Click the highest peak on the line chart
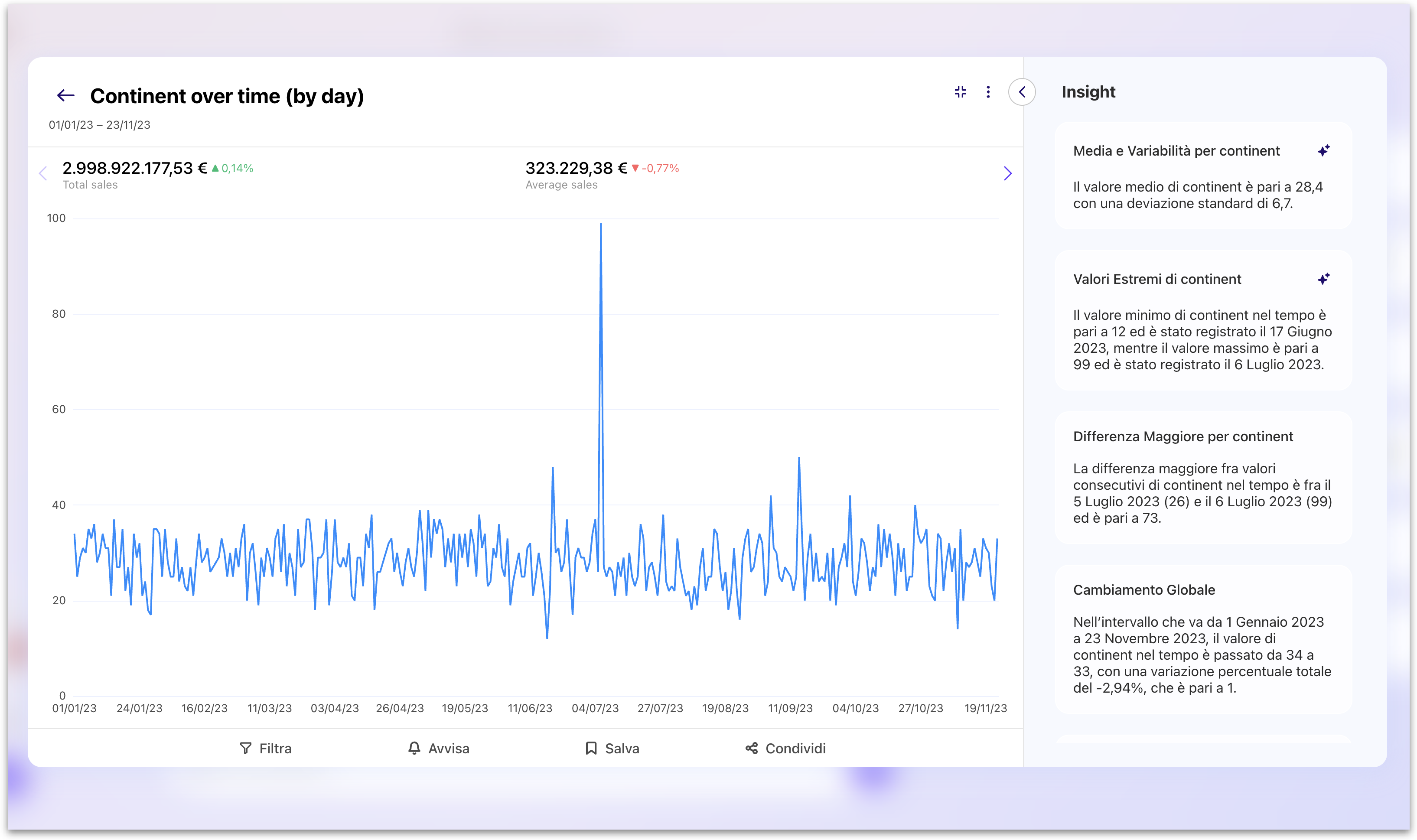The image size is (1417, 840). tap(600, 225)
